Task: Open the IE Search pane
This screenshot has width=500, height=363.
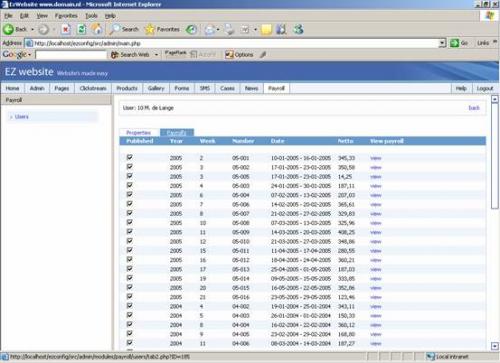Action: point(124,29)
